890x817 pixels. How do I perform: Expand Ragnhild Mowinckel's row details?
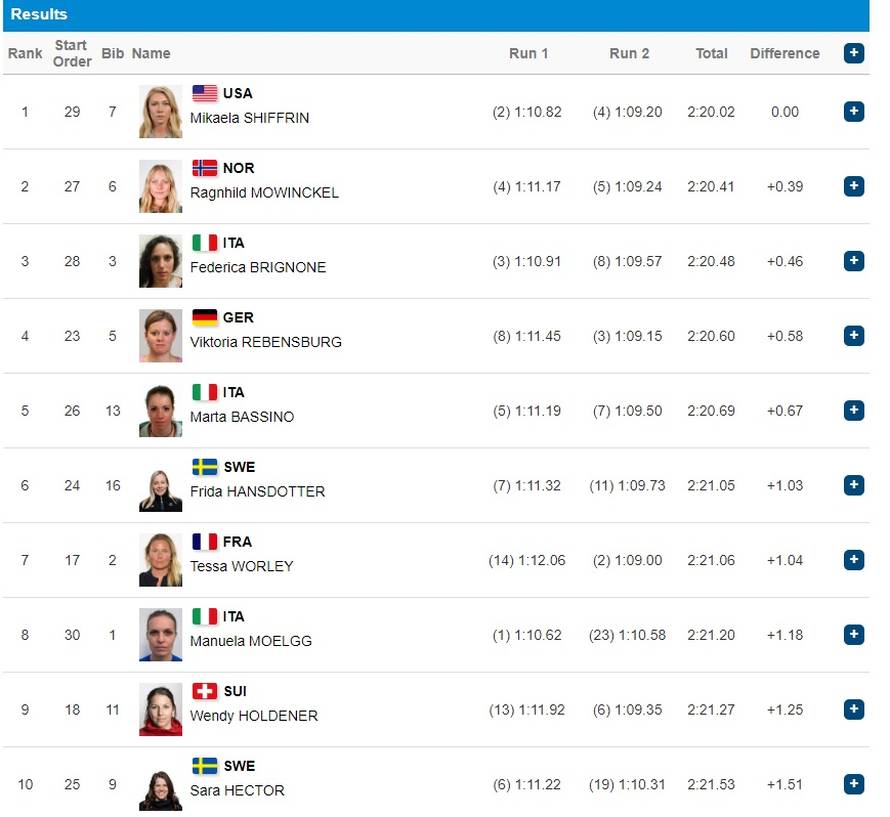(853, 186)
